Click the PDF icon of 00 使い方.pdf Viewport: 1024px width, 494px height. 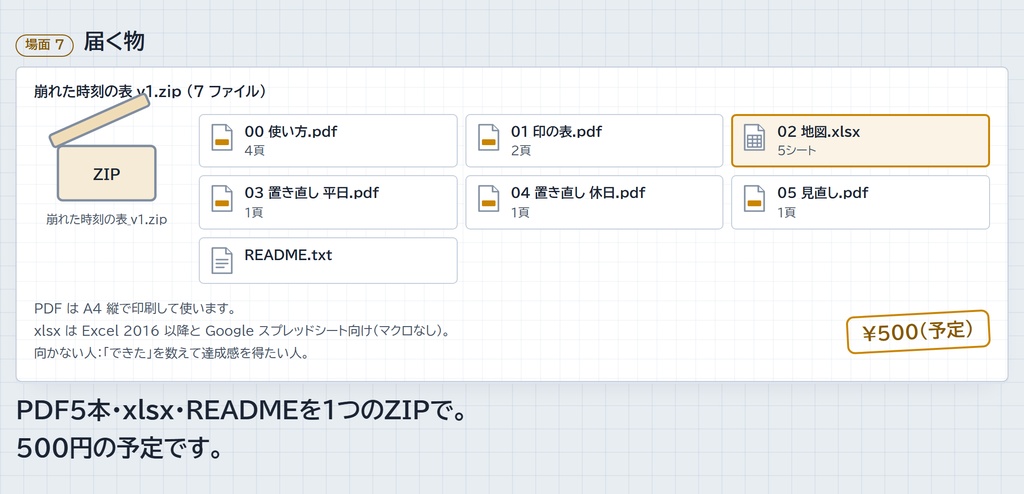coord(222,138)
